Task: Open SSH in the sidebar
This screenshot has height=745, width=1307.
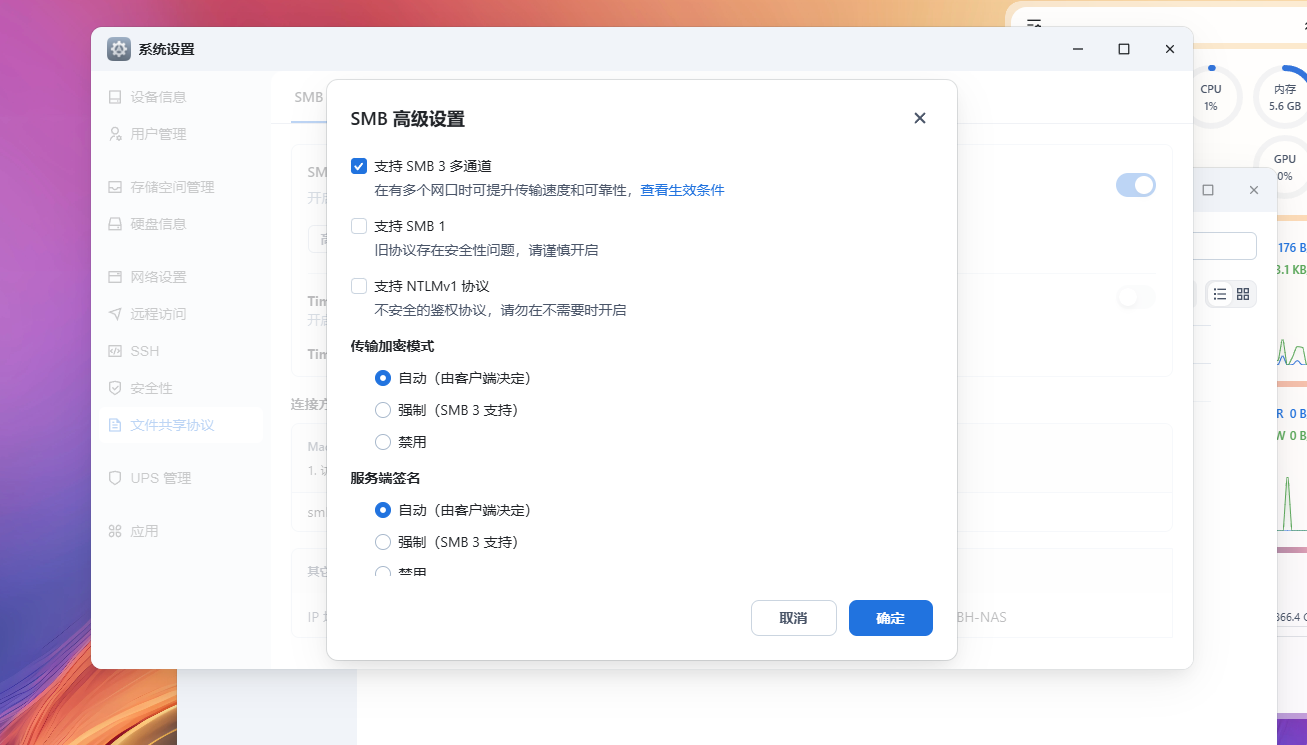Action: (180, 351)
